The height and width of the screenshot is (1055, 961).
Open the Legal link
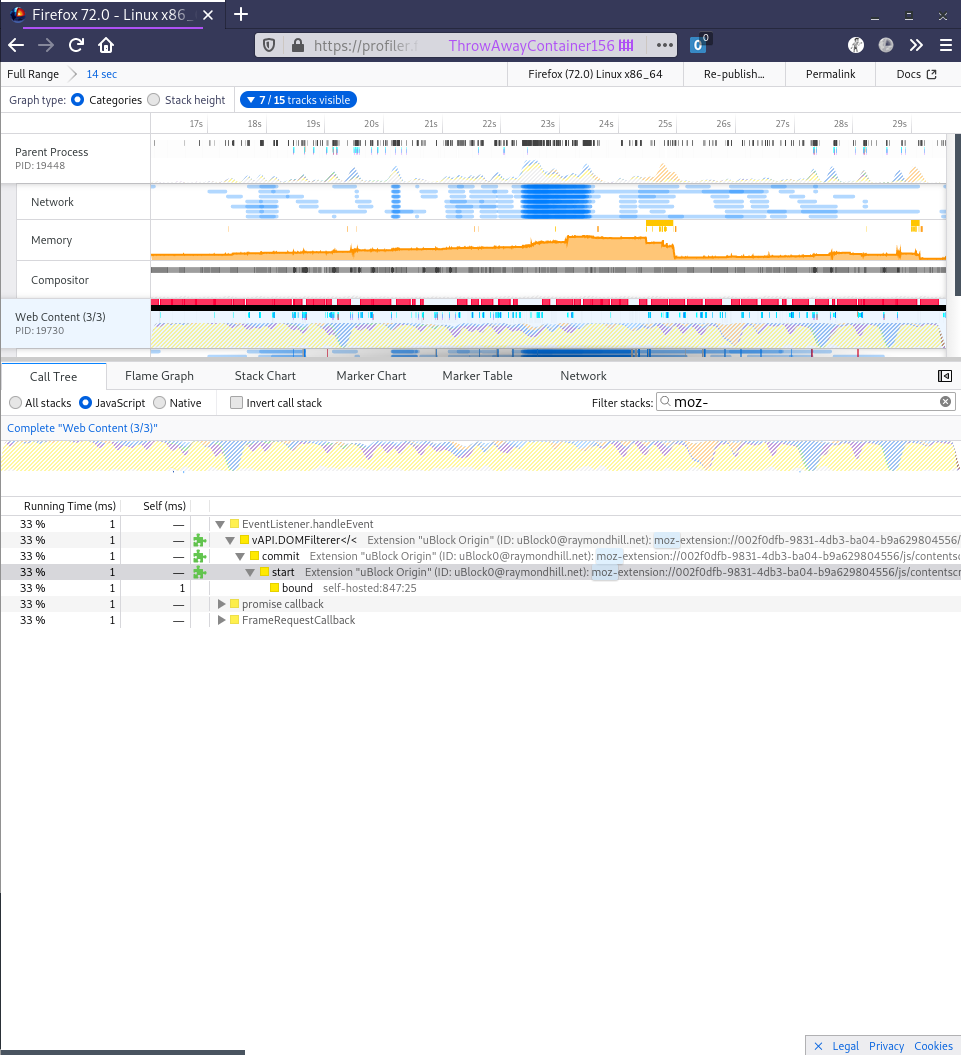[845, 1046]
